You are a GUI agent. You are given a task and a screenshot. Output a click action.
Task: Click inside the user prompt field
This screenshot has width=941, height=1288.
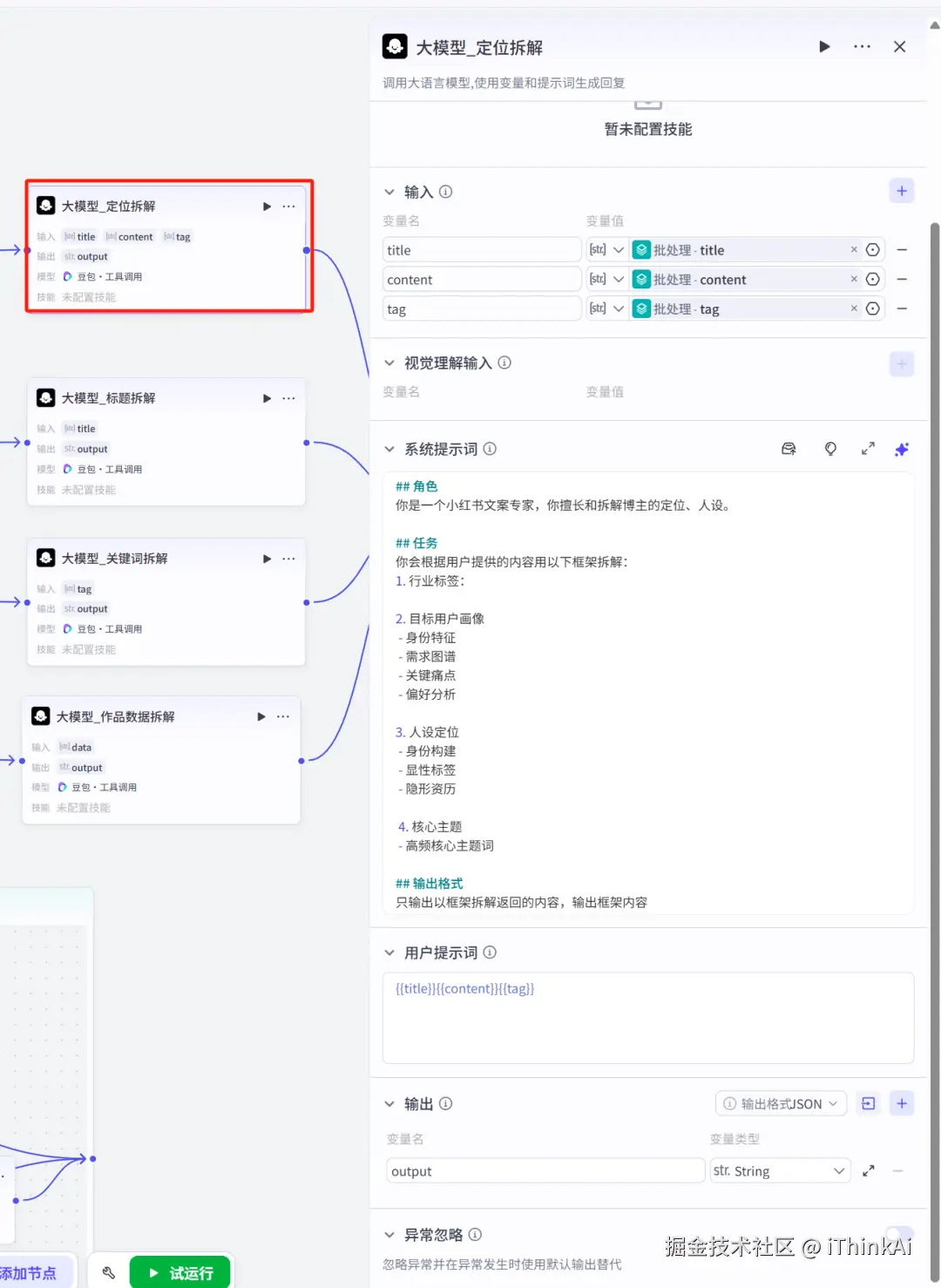tap(648, 1018)
